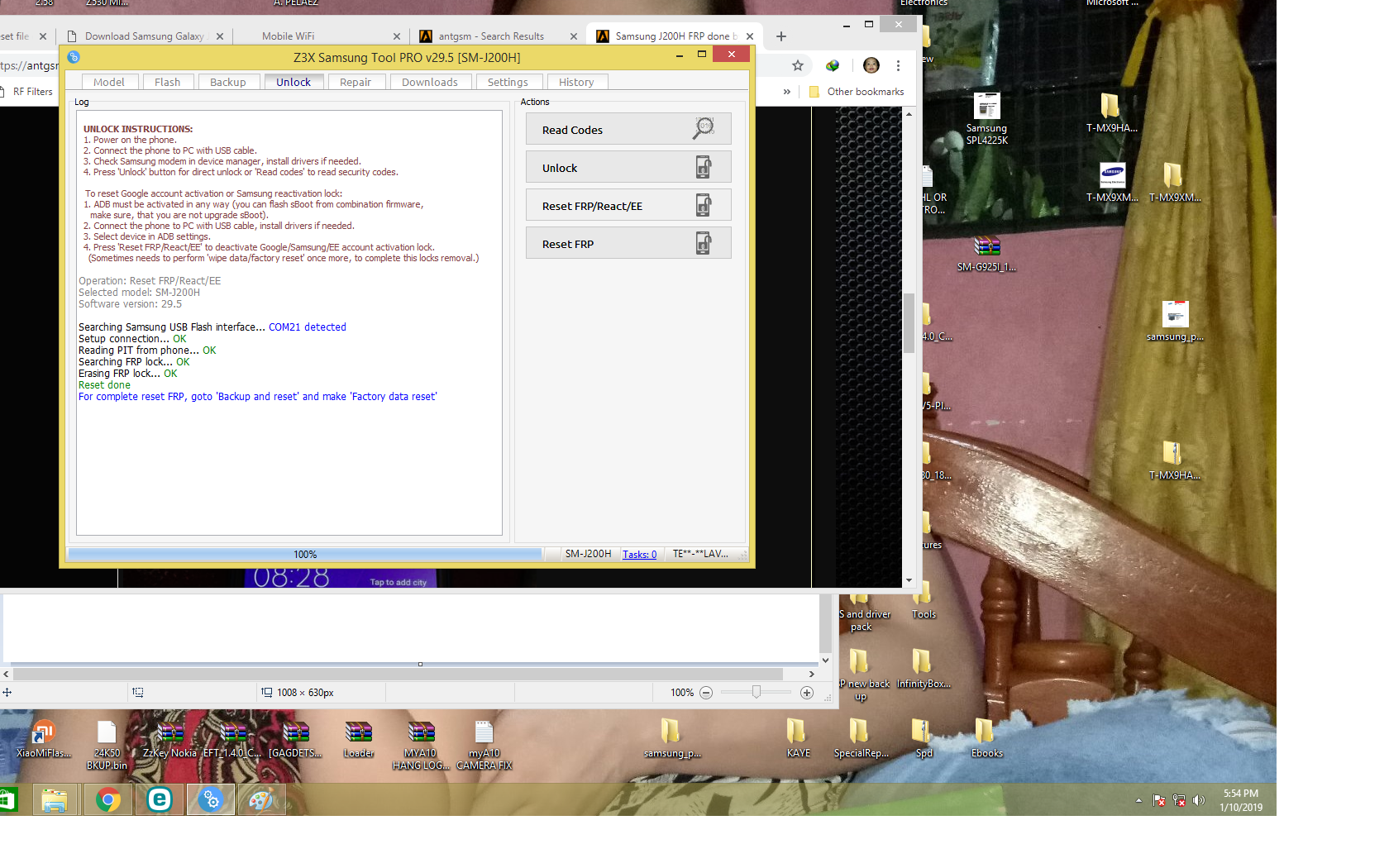Image resolution: width=1389 pixels, height=868 pixels.
Task: Open the Tasks: 0 link
Action: click(639, 554)
